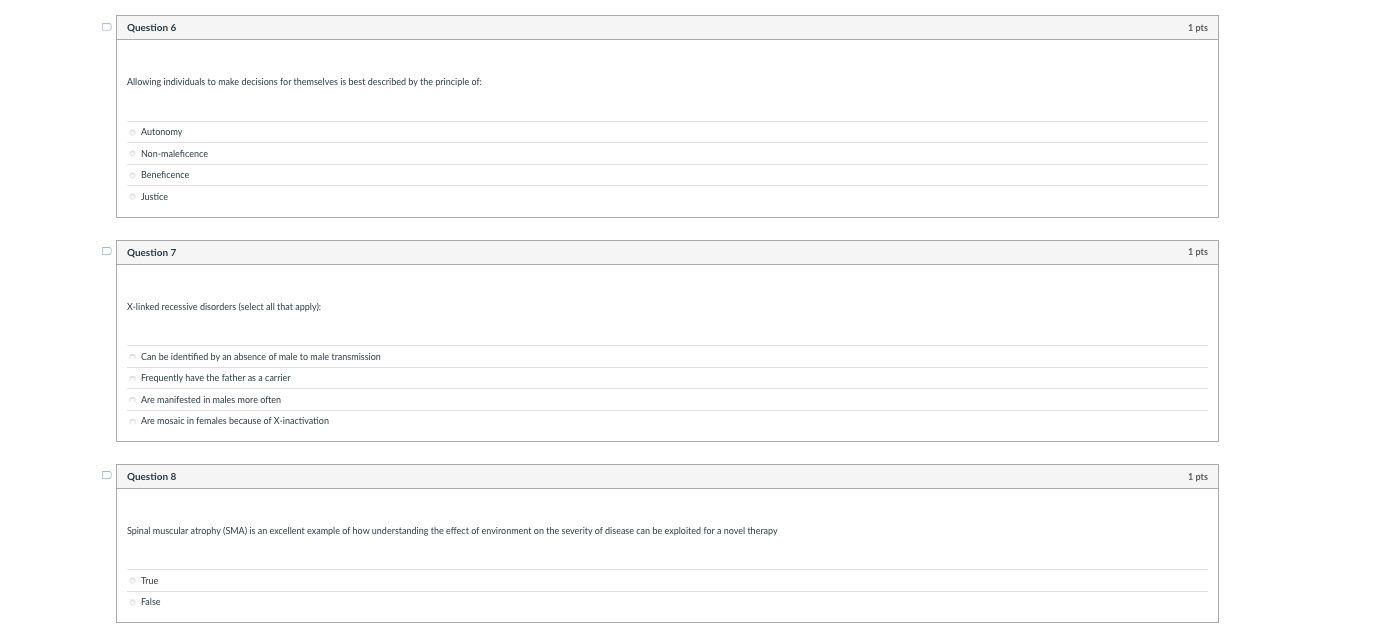Click the 1 pts label on Question 6
Viewport: 1388px width, 636px height.
(x=1197, y=28)
